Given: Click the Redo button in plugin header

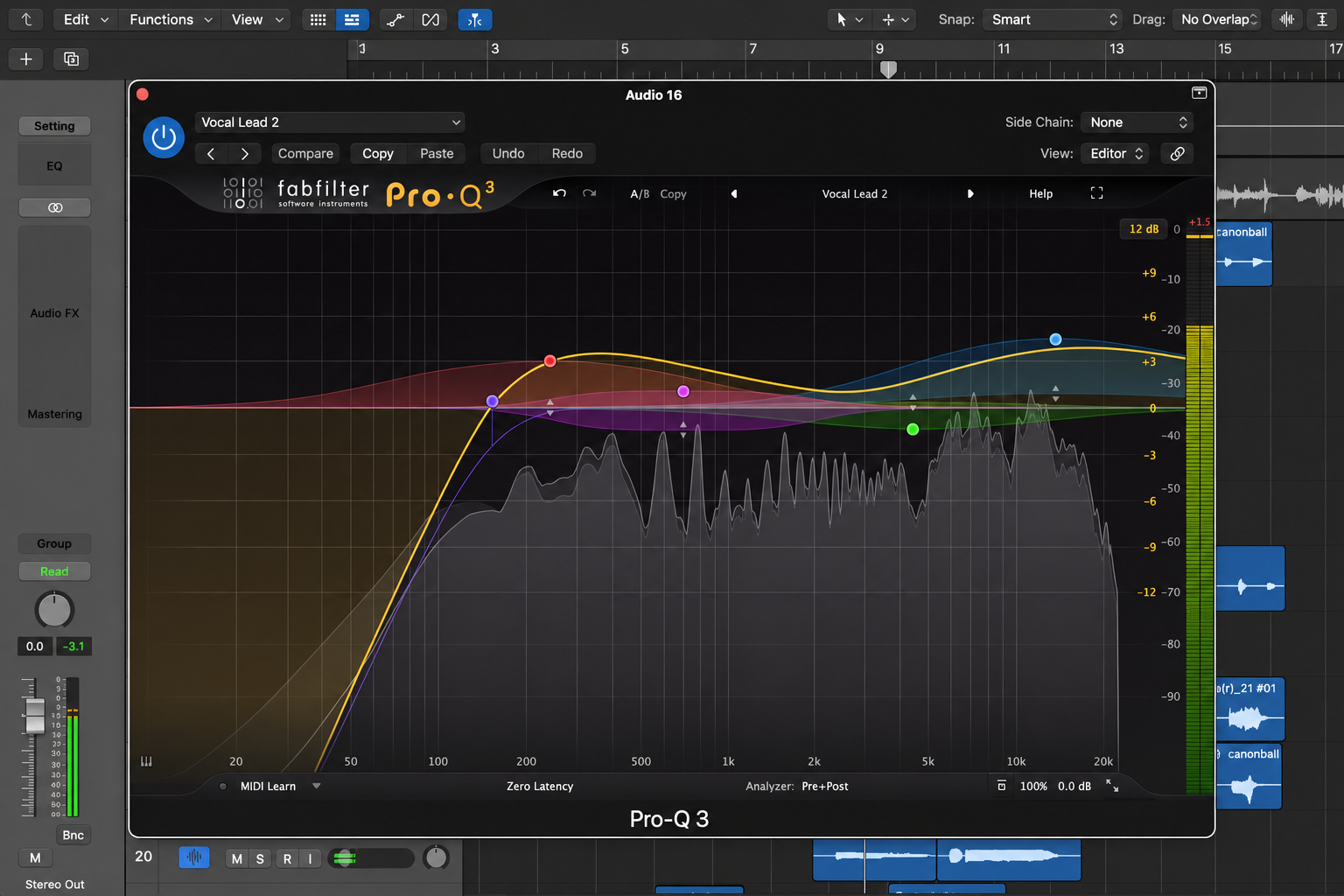Looking at the screenshot, I should 567,153.
